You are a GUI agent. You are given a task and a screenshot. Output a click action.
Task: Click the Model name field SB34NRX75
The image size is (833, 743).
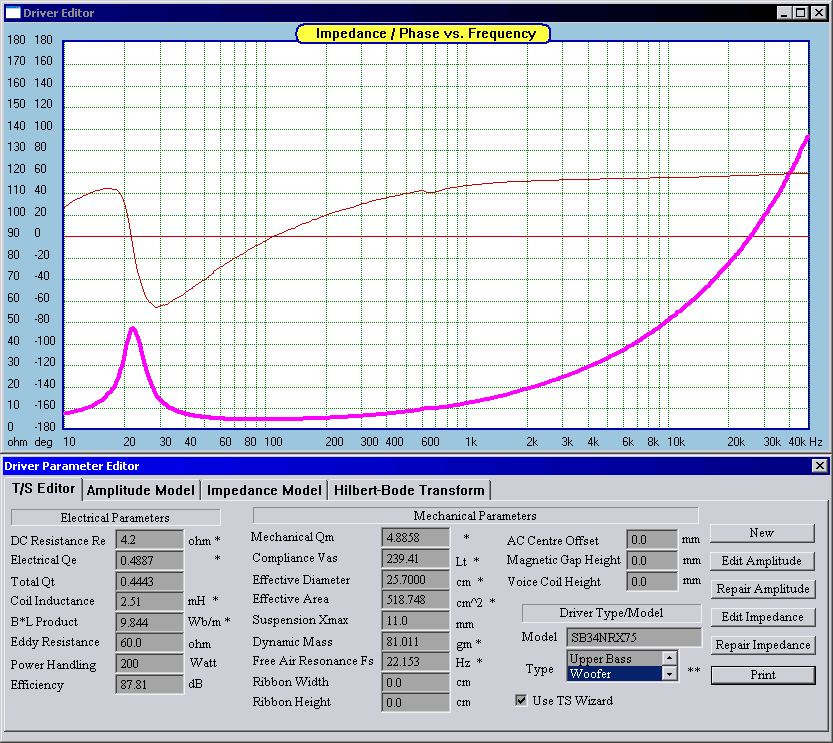pos(634,637)
